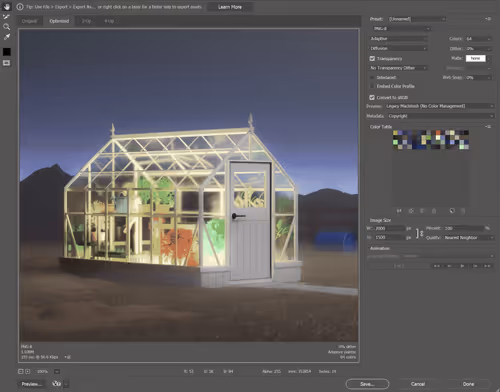The width and height of the screenshot is (500, 392).
Task: Select the orange swatch in the Color Table
Action: (x=438, y=133)
